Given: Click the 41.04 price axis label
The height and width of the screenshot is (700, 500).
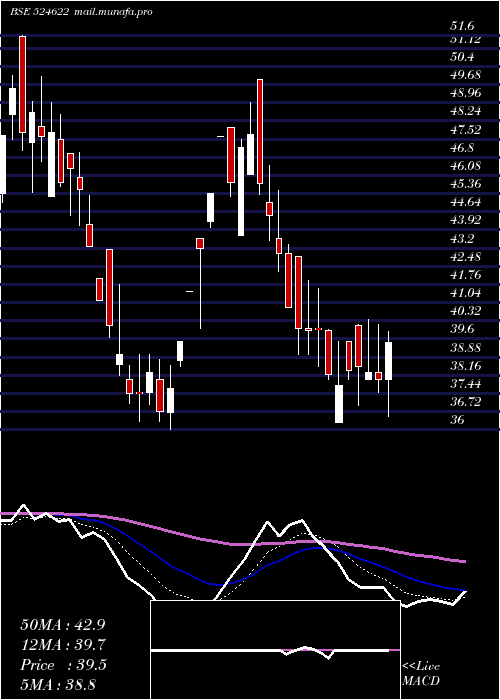Looking at the screenshot, I should [x=465, y=293].
